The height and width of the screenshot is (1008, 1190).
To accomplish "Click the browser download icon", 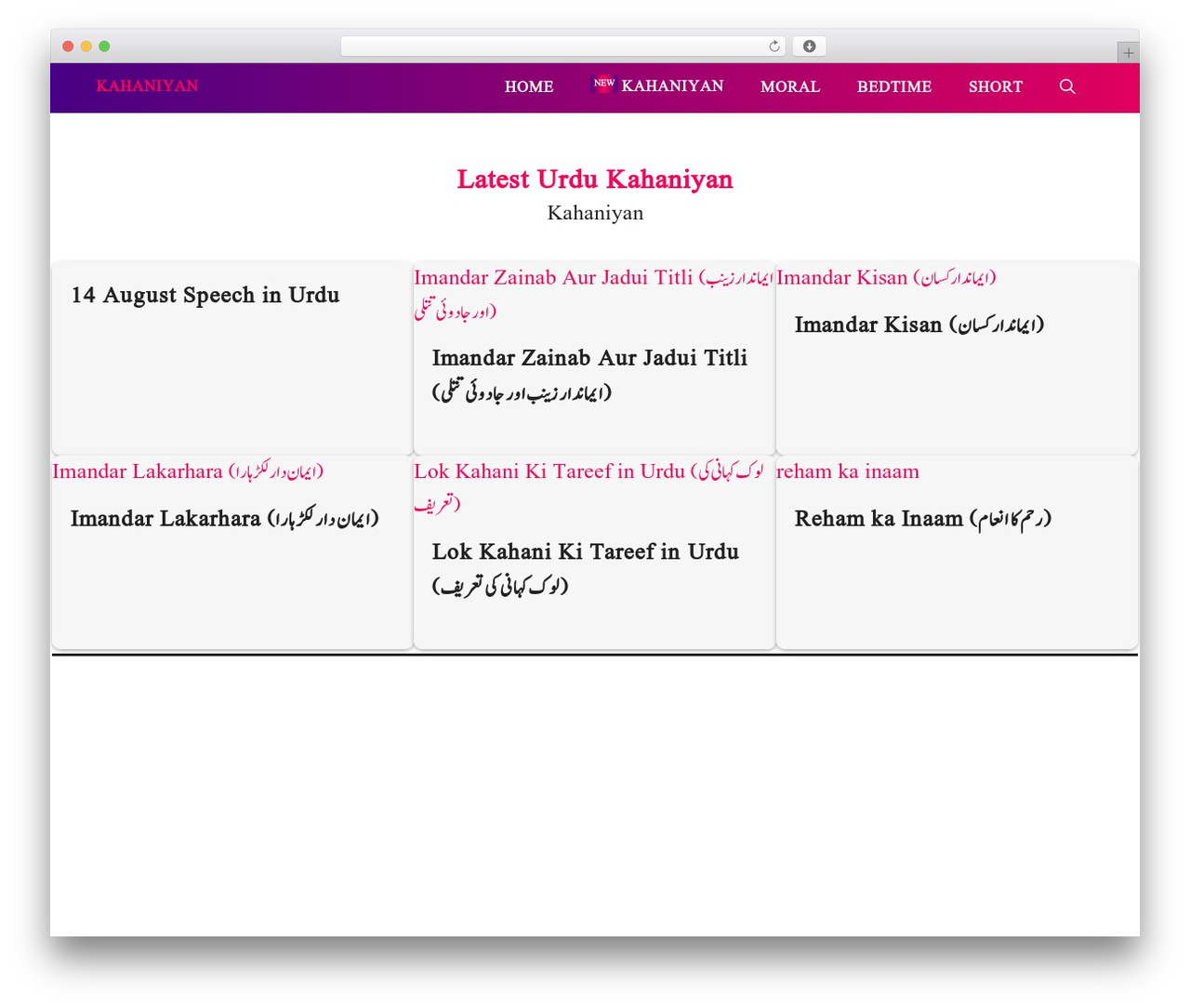I will [x=809, y=46].
